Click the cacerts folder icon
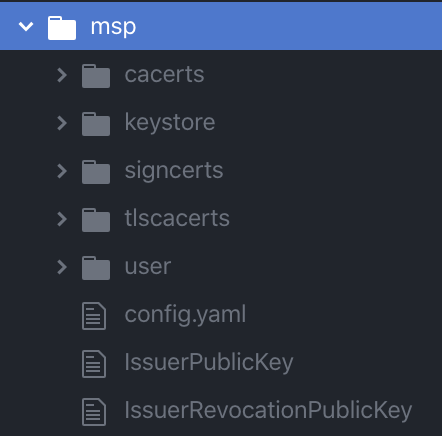This screenshot has height=436, width=442. coord(96,76)
